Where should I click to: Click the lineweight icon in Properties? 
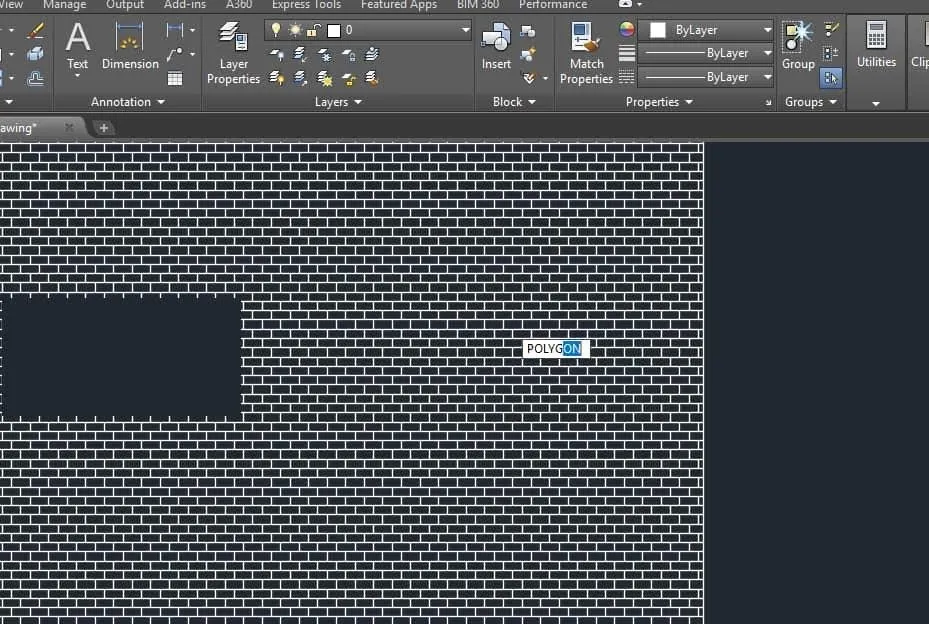(x=626, y=53)
